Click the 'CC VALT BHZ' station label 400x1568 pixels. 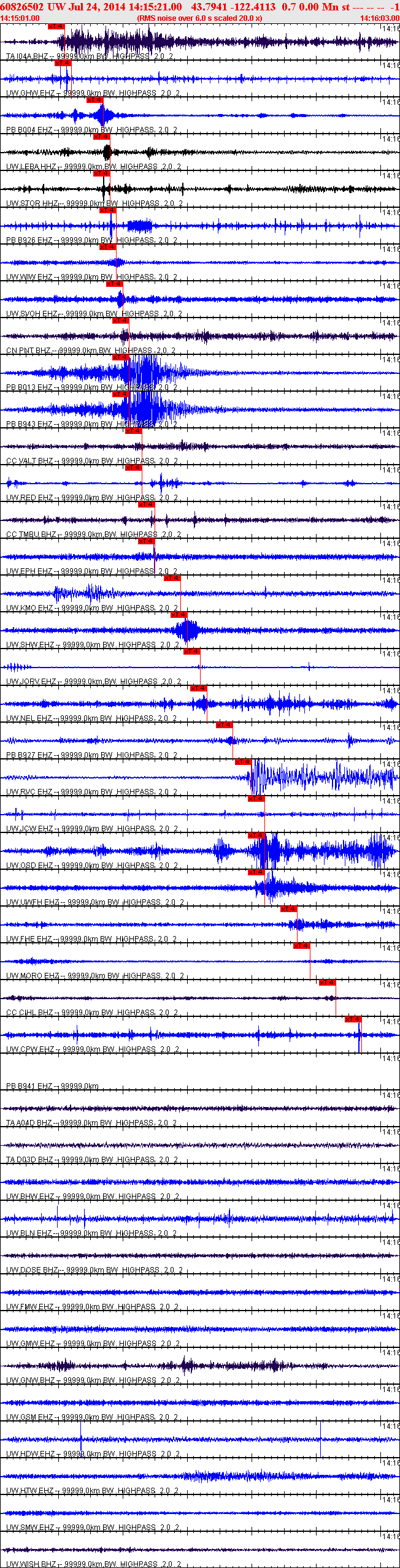click(x=29, y=461)
